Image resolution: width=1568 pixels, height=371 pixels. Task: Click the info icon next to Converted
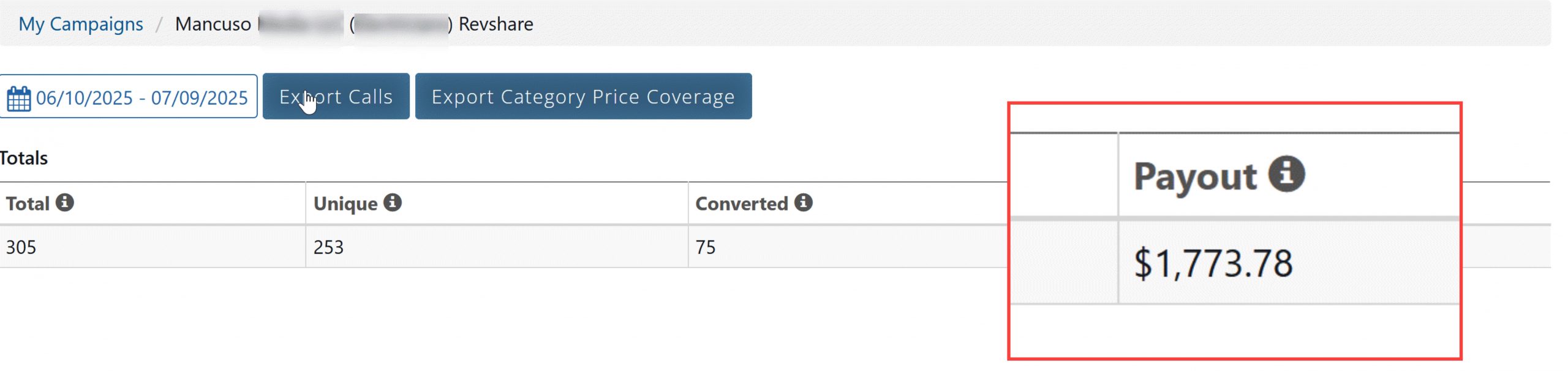[804, 203]
